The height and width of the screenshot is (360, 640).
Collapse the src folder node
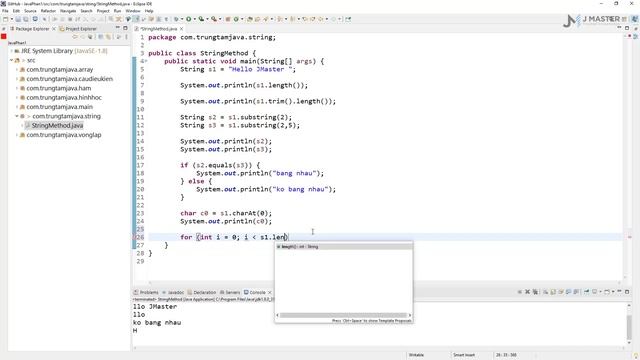click(x=11, y=60)
